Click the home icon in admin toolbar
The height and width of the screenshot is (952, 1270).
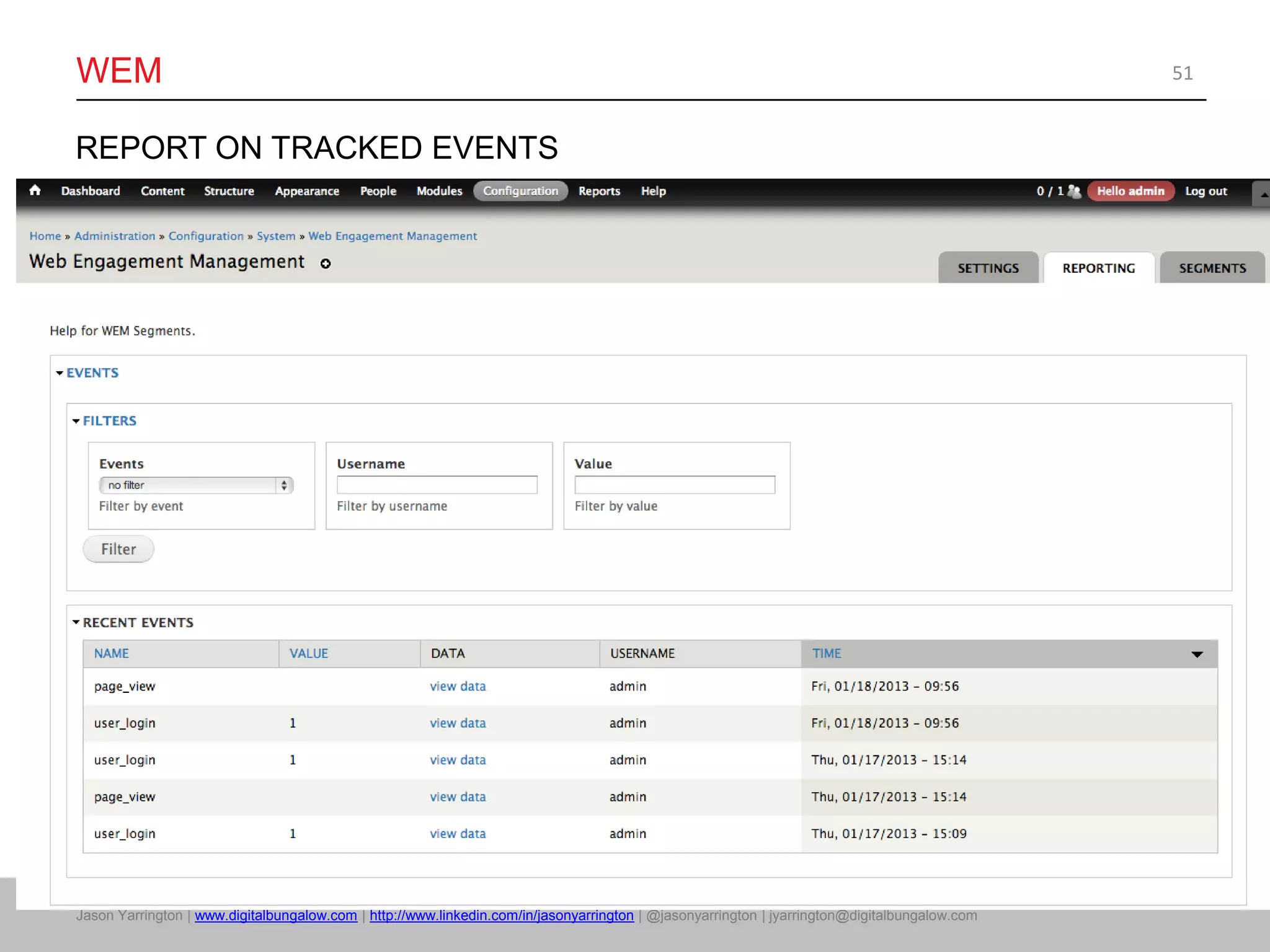35,190
